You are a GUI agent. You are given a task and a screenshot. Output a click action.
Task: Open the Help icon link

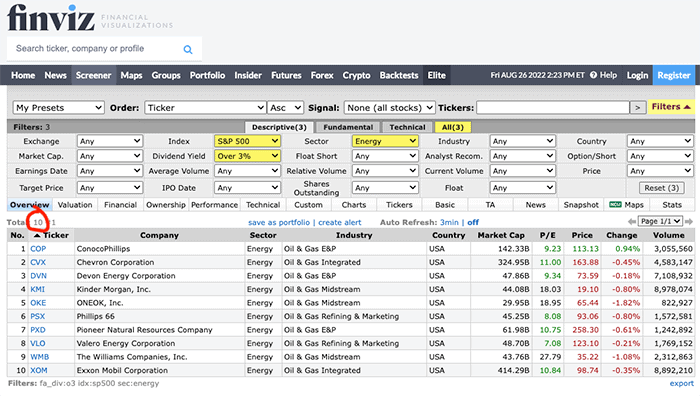[x=604, y=75]
